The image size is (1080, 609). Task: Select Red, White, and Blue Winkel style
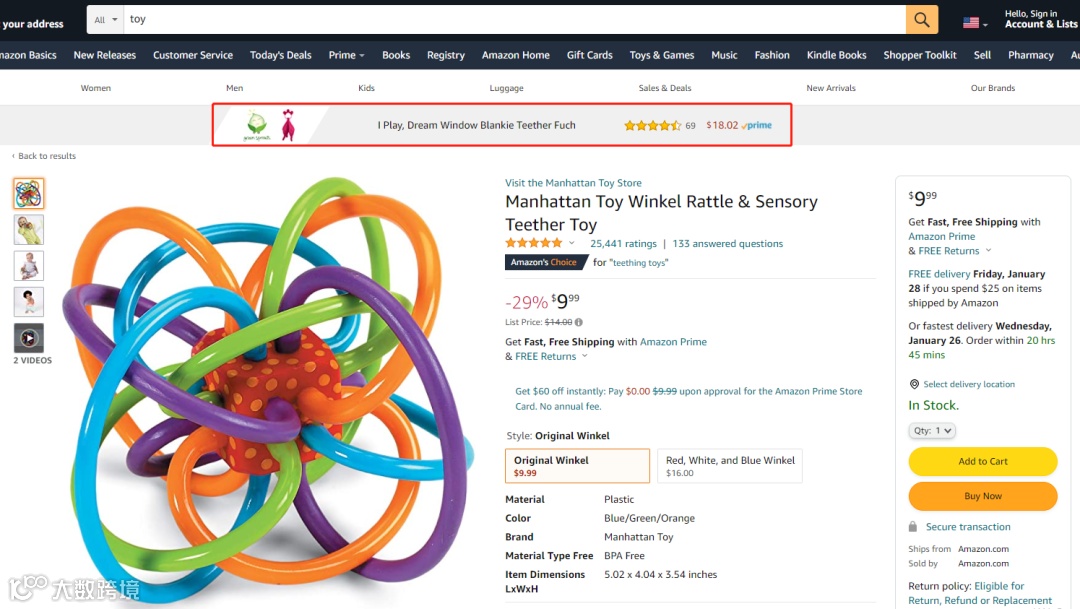click(729, 466)
